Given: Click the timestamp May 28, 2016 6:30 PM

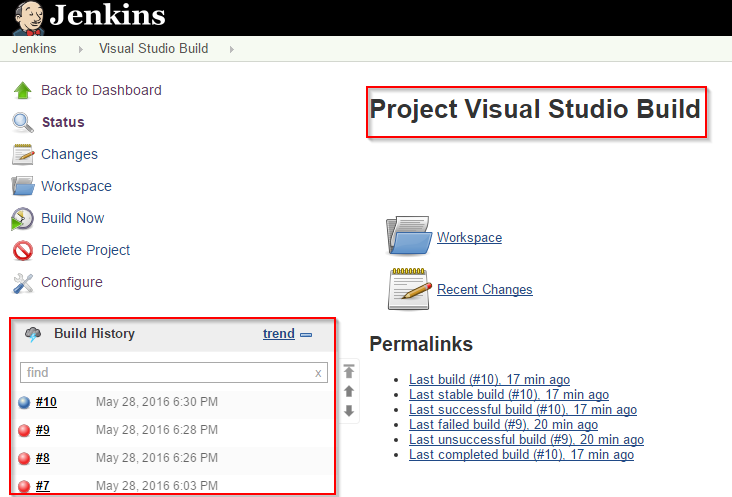Looking at the screenshot, I should (x=157, y=402).
